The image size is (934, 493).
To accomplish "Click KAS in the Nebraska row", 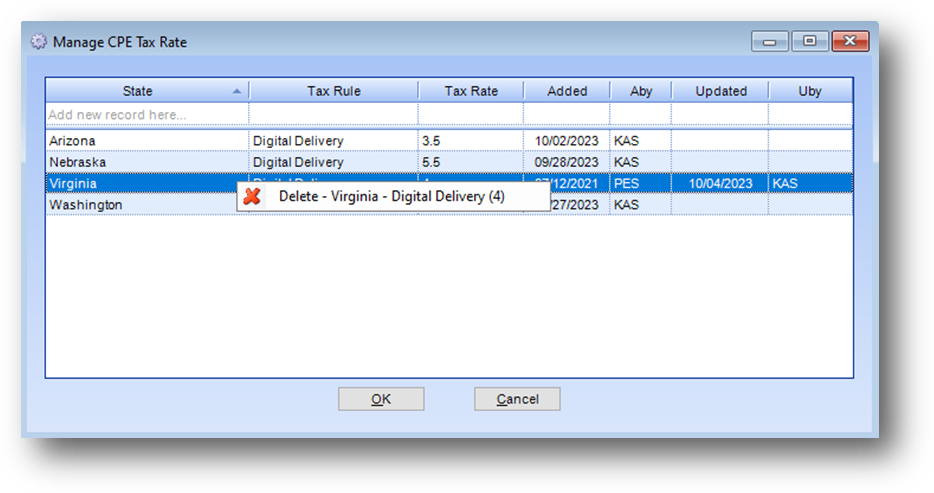I will 640,162.
